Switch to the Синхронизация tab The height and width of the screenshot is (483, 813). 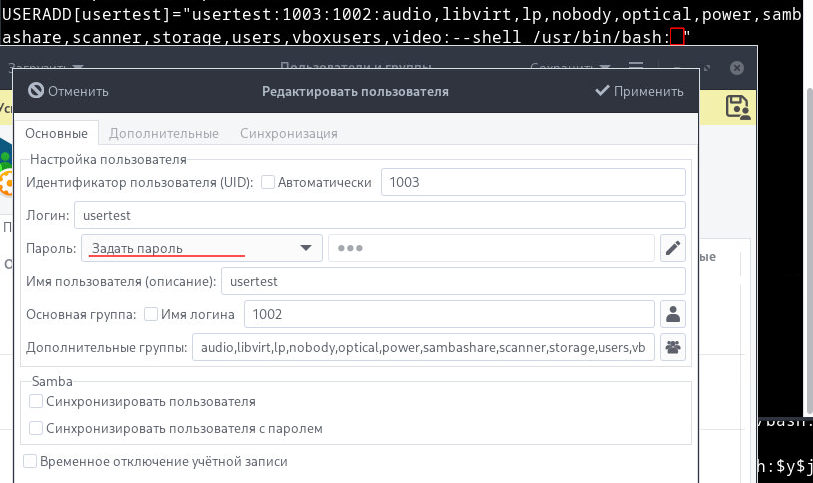[288, 133]
